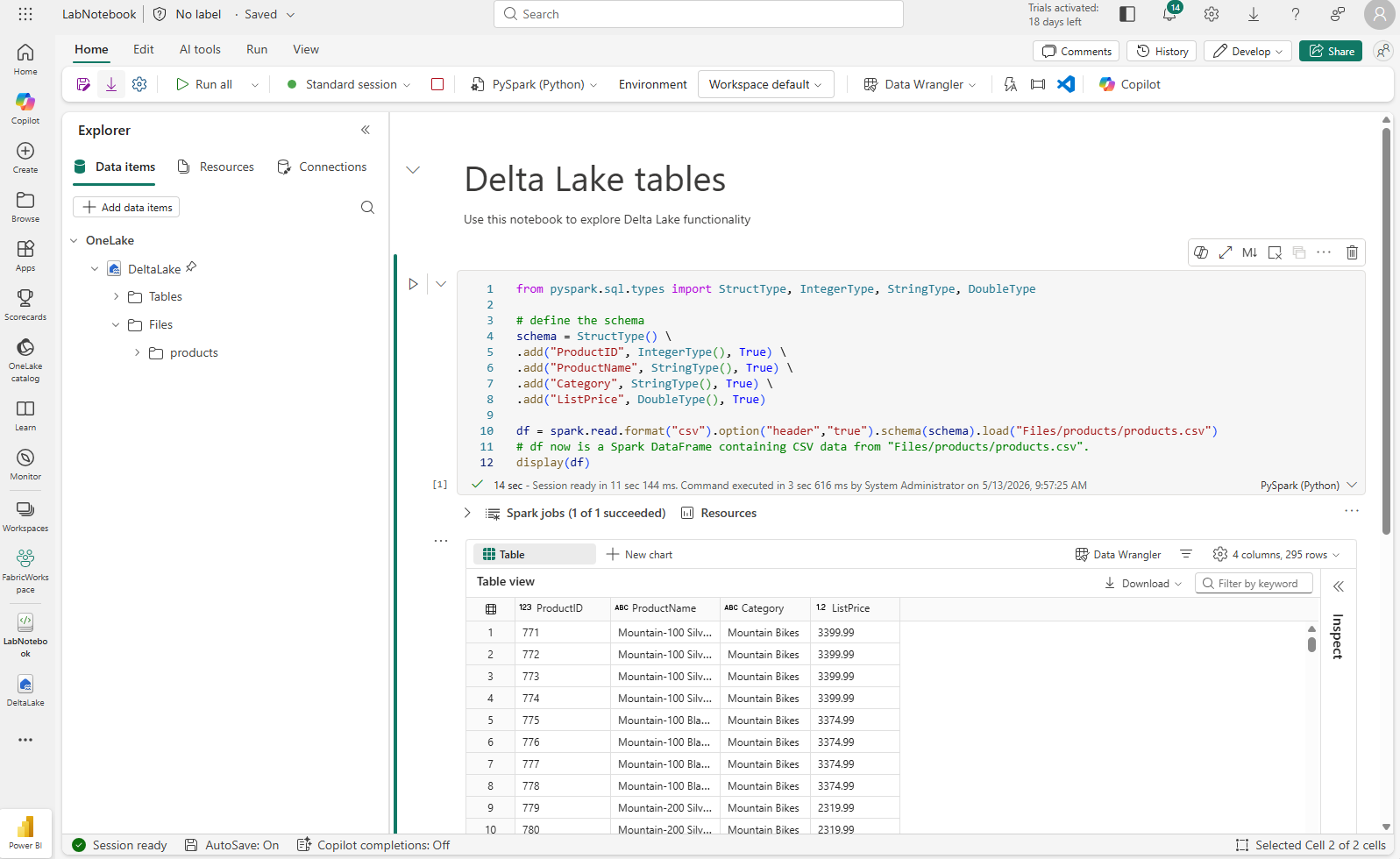Click the ProductName column header
The image size is (1400, 859).
(664, 608)
